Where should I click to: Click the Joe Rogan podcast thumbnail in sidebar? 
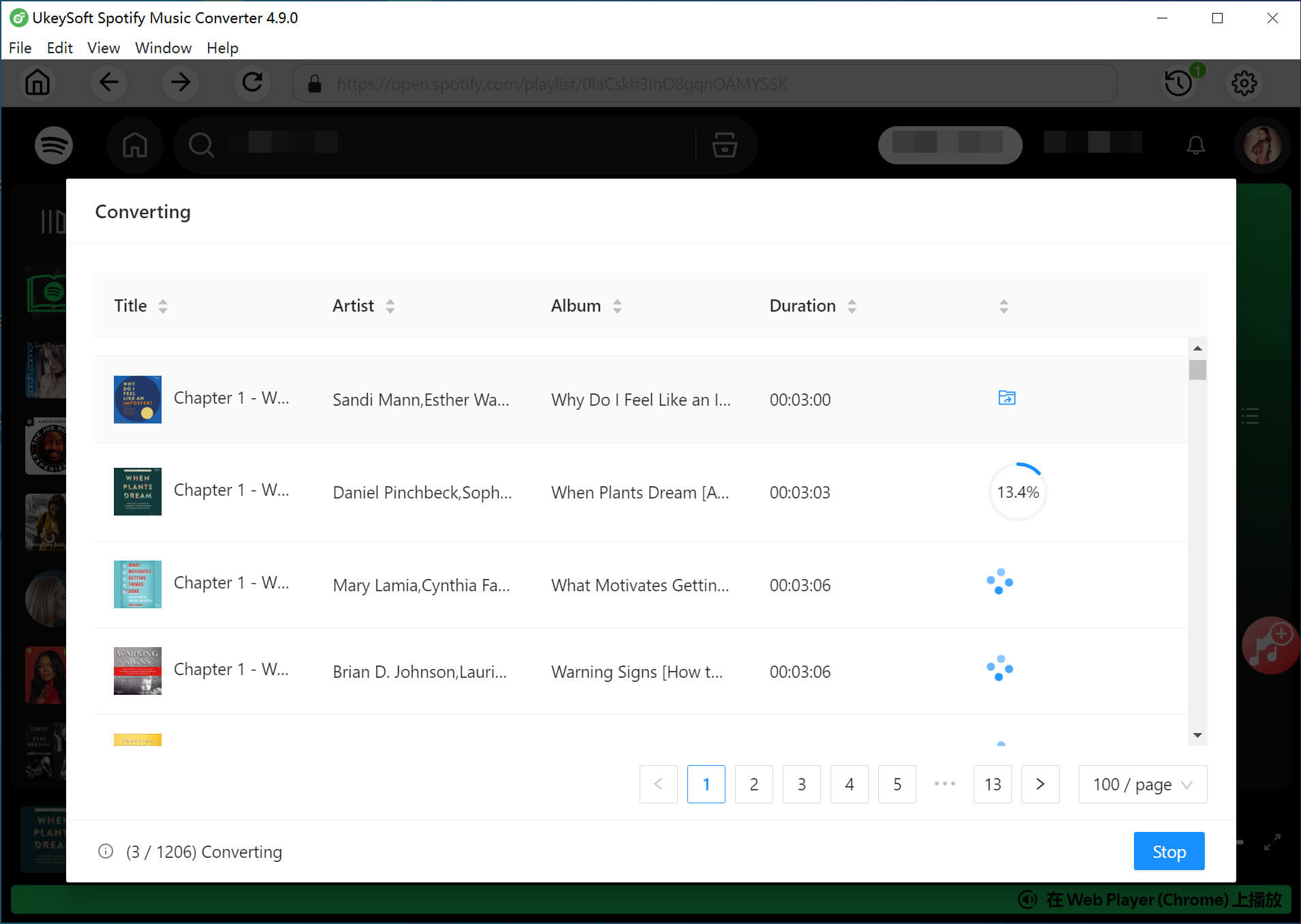[x=46, y=446]
